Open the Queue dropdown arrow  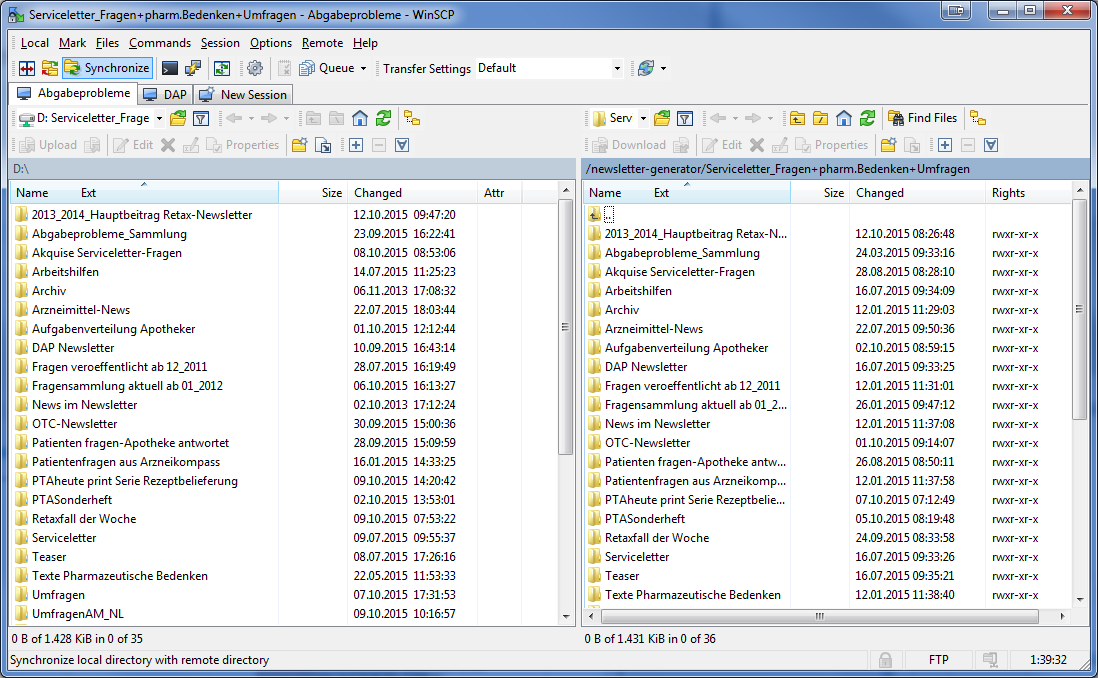pyautogui.click(x=363, y=68)
